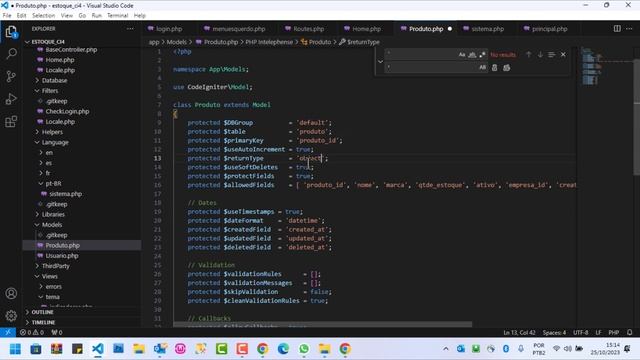Open WhatsApp from the taskbar
Image resolution: width=640 pixels, height=360 pixels.
click(x=304, y=349)
